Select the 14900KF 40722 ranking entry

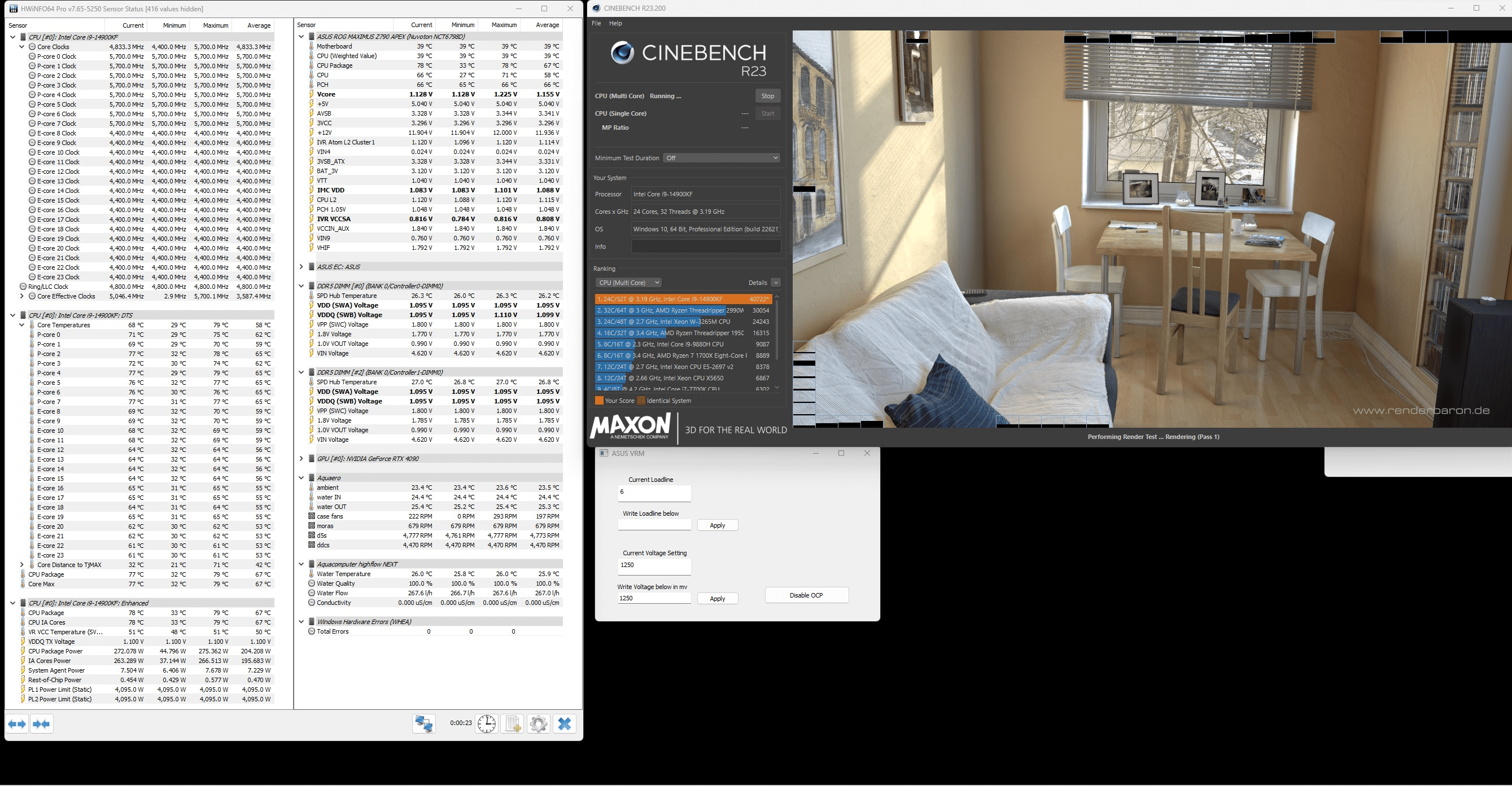coord(683,299)
